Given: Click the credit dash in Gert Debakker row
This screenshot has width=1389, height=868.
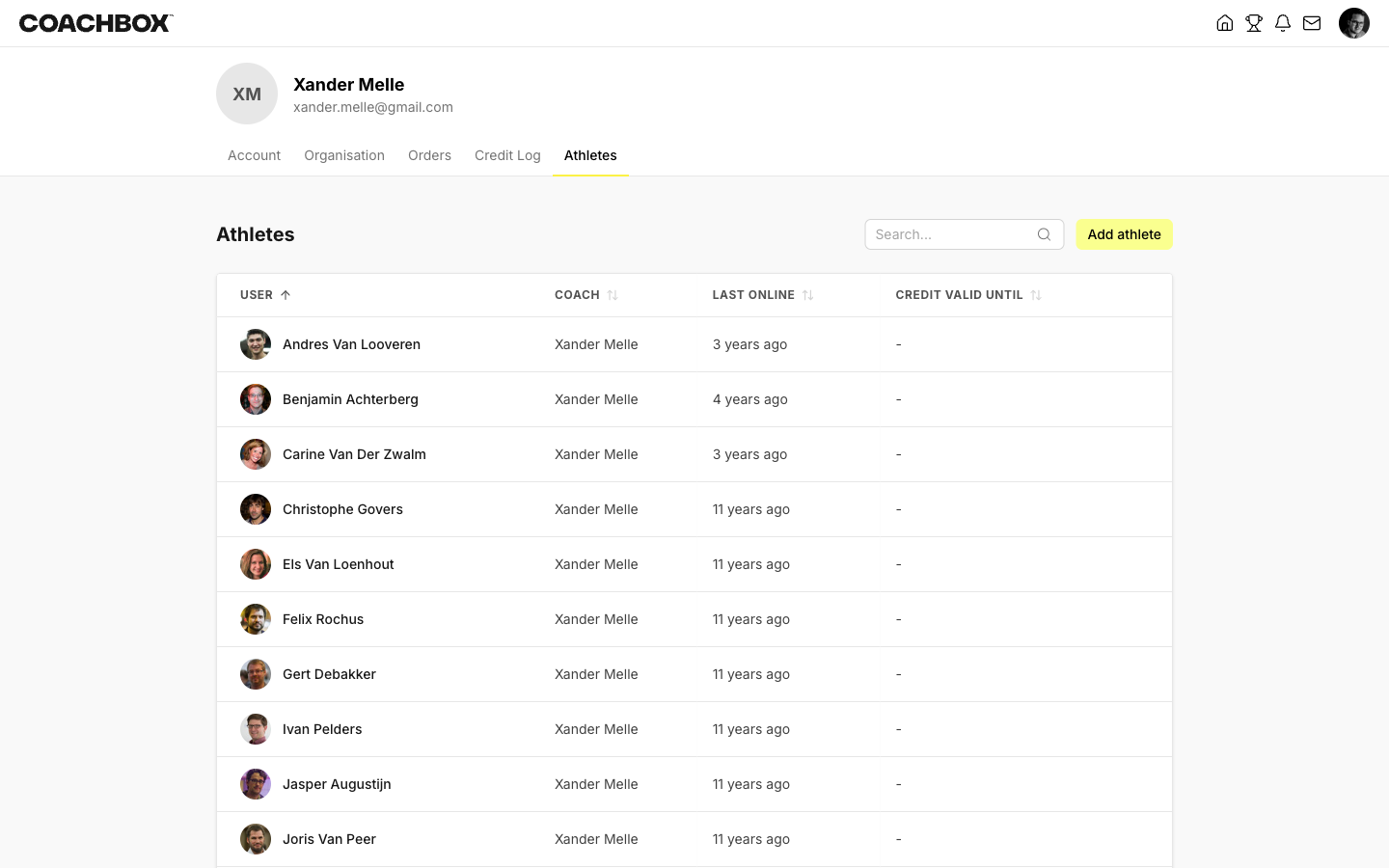Looking at the screenshot, I should (899, 674).
